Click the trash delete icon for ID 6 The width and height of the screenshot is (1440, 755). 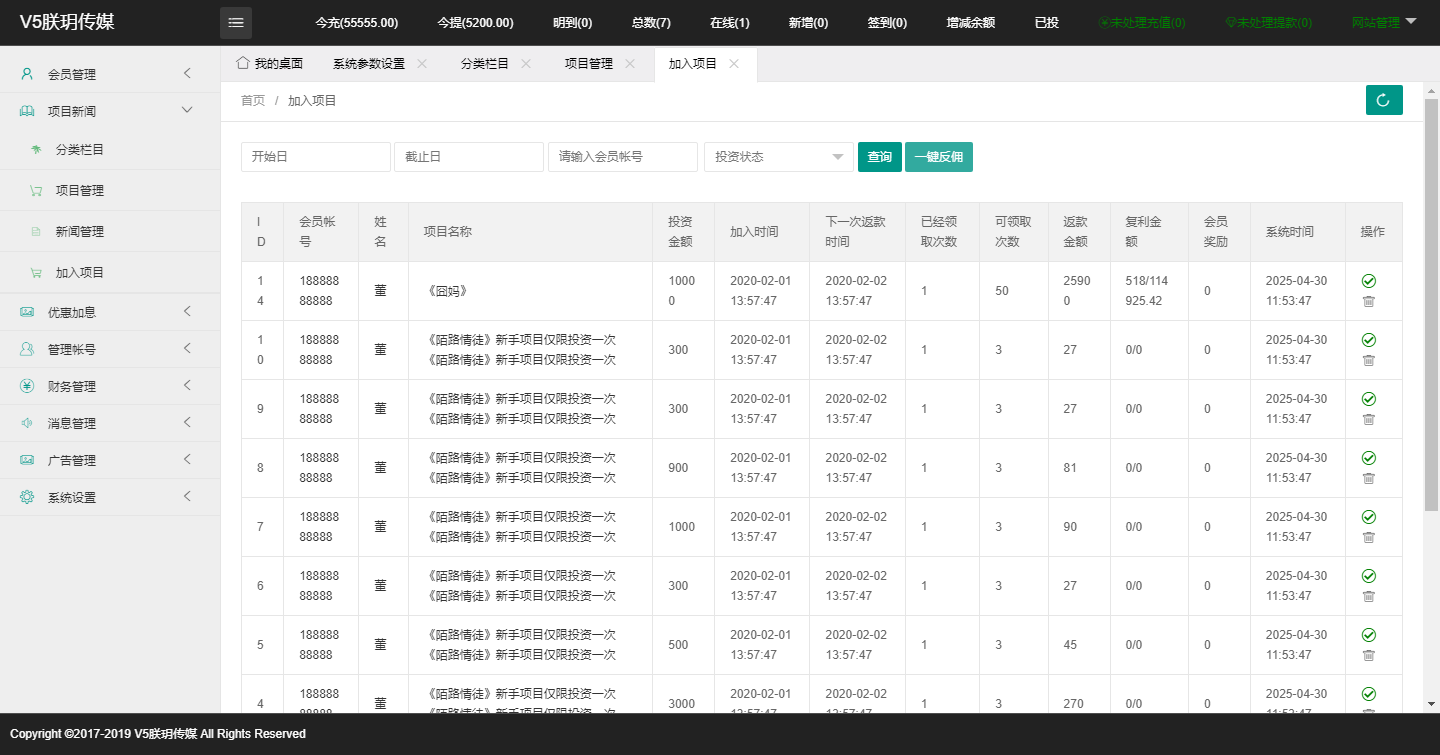1369,596
